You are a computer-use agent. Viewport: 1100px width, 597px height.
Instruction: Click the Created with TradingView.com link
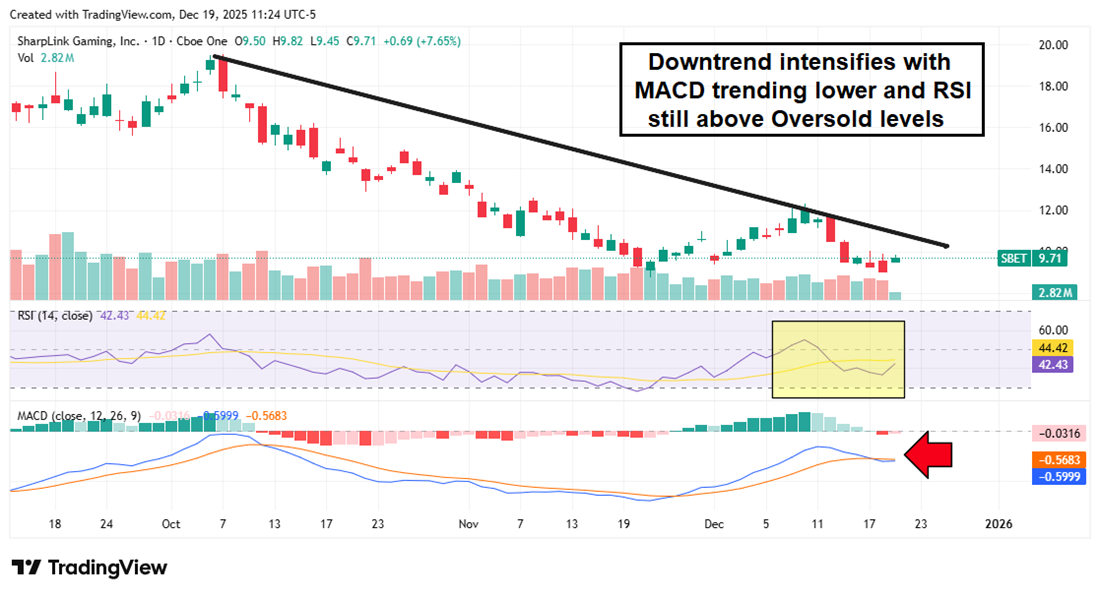point(93,14)
